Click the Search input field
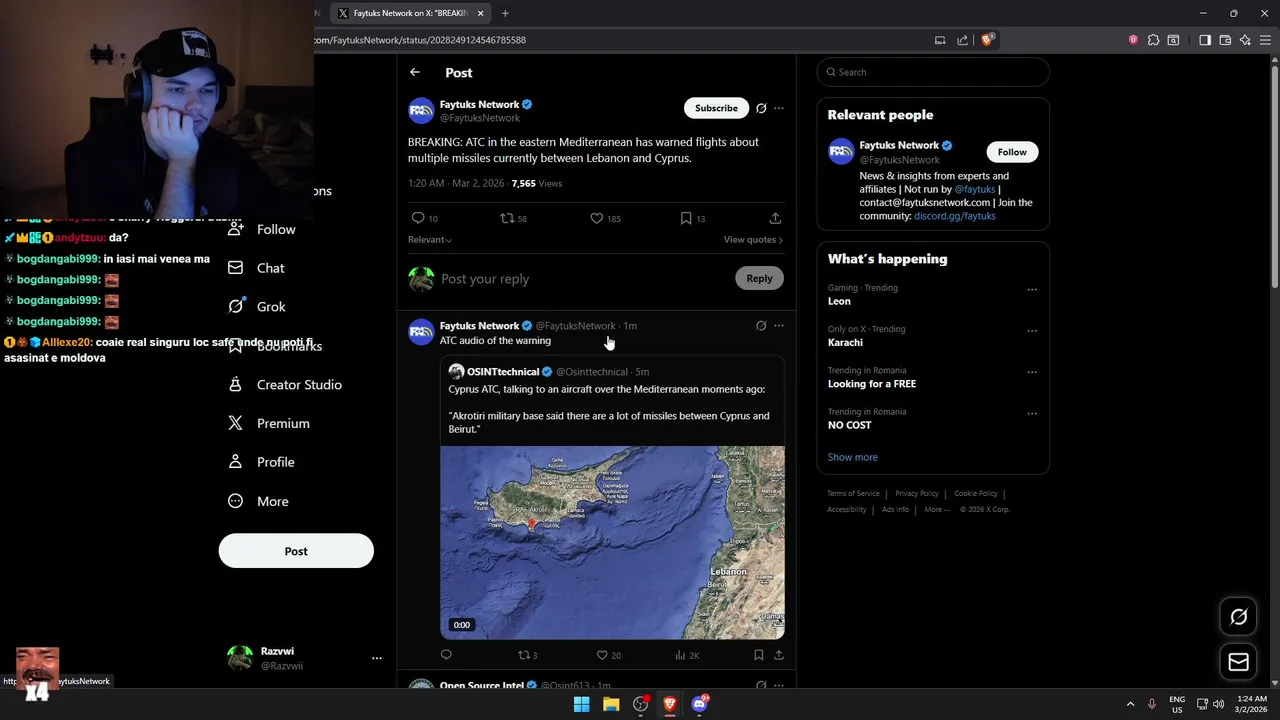Image resolution: width=1280 pixels, height=720 pixels. 933,72
